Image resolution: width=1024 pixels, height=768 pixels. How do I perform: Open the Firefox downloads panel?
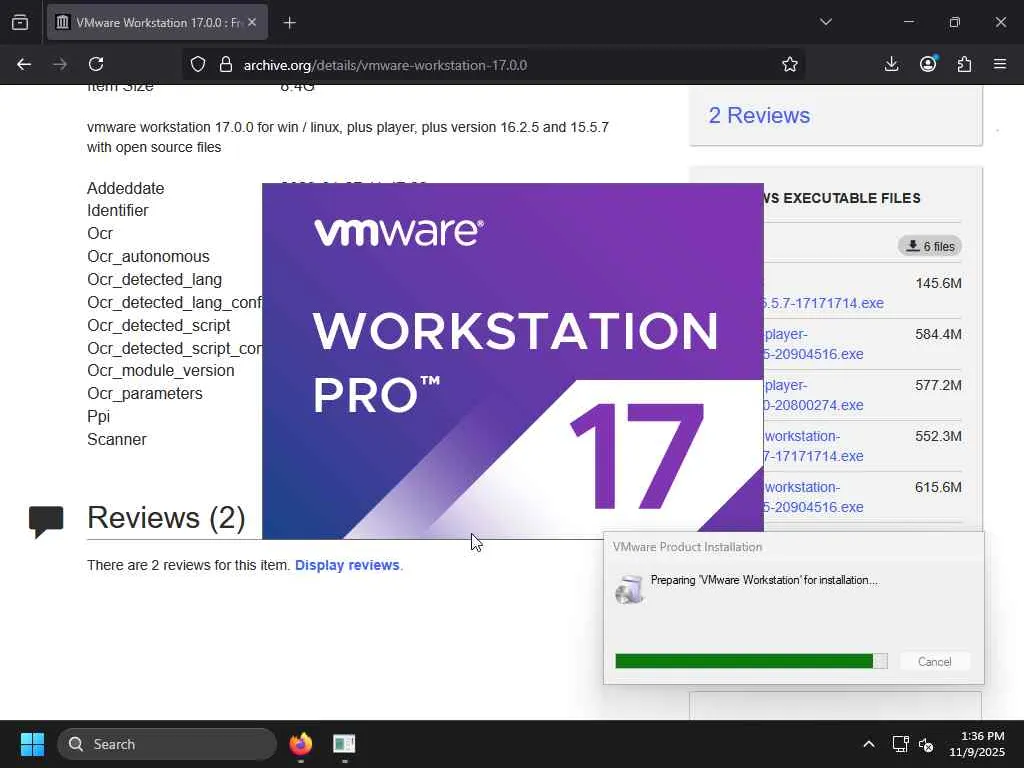891,64
